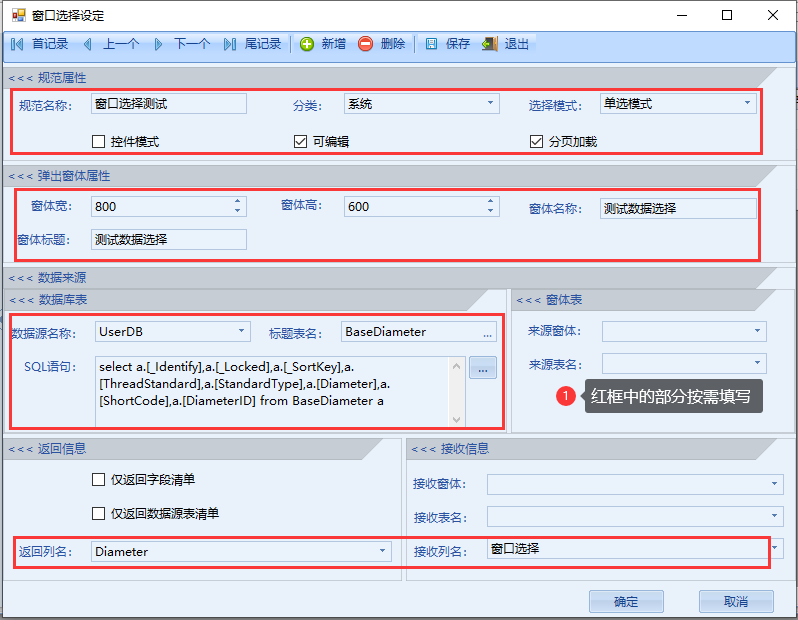Click SQL textbox scrollbar up arrow
This screenshot has width=798, height=620.
(x=457, y=366)
